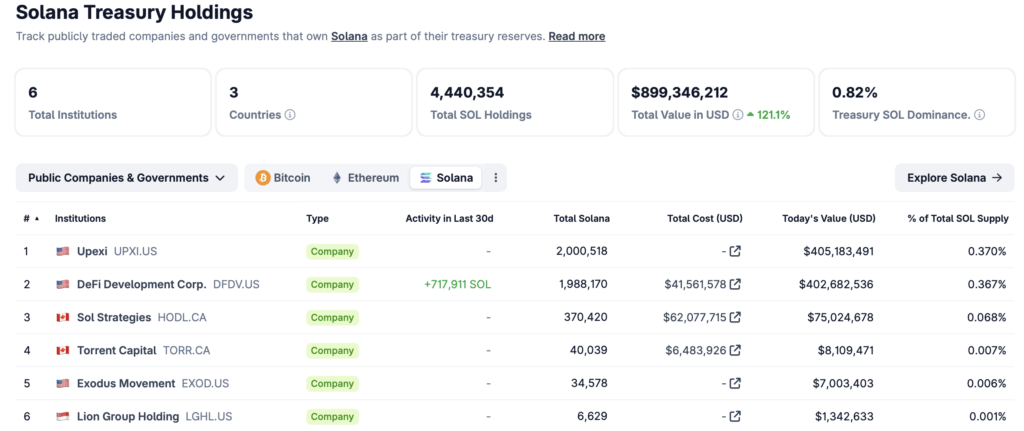Click the flag beside Lion Group Holding

[x=63, y=416]
